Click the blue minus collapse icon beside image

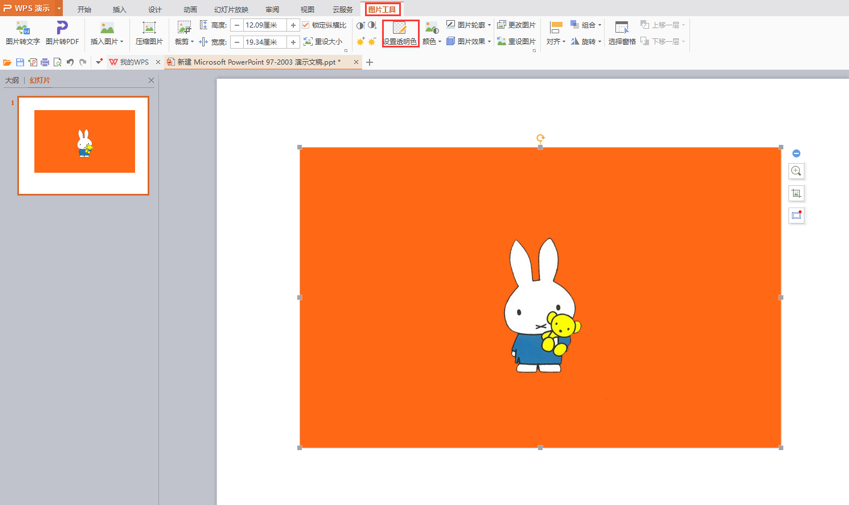(796, 153)
